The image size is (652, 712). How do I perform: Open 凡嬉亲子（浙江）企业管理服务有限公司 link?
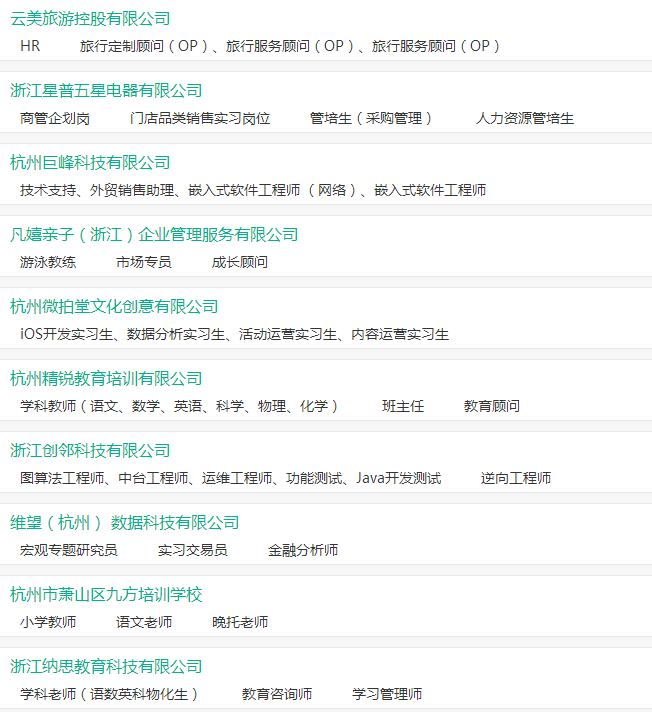154,234
